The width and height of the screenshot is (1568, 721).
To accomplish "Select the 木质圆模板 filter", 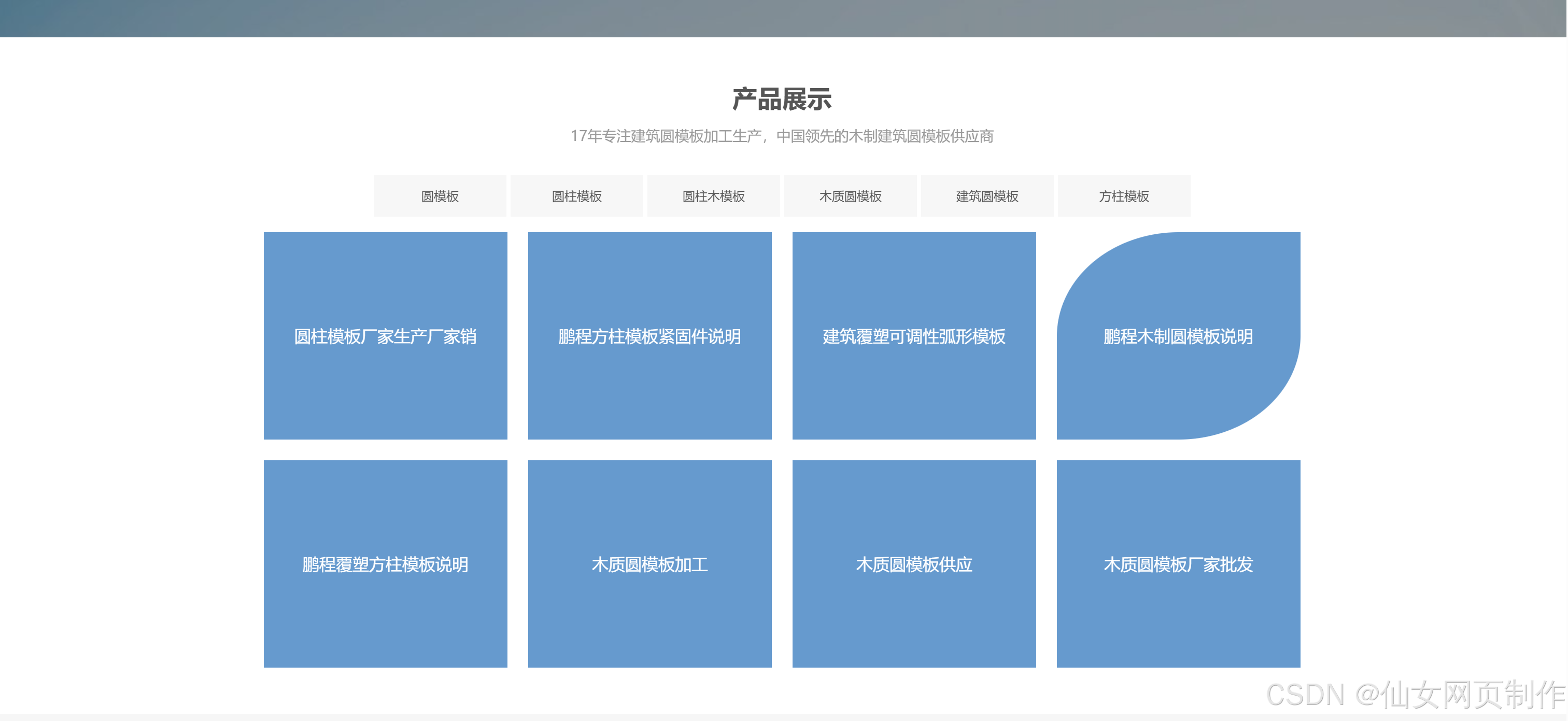I will (850, 196).
